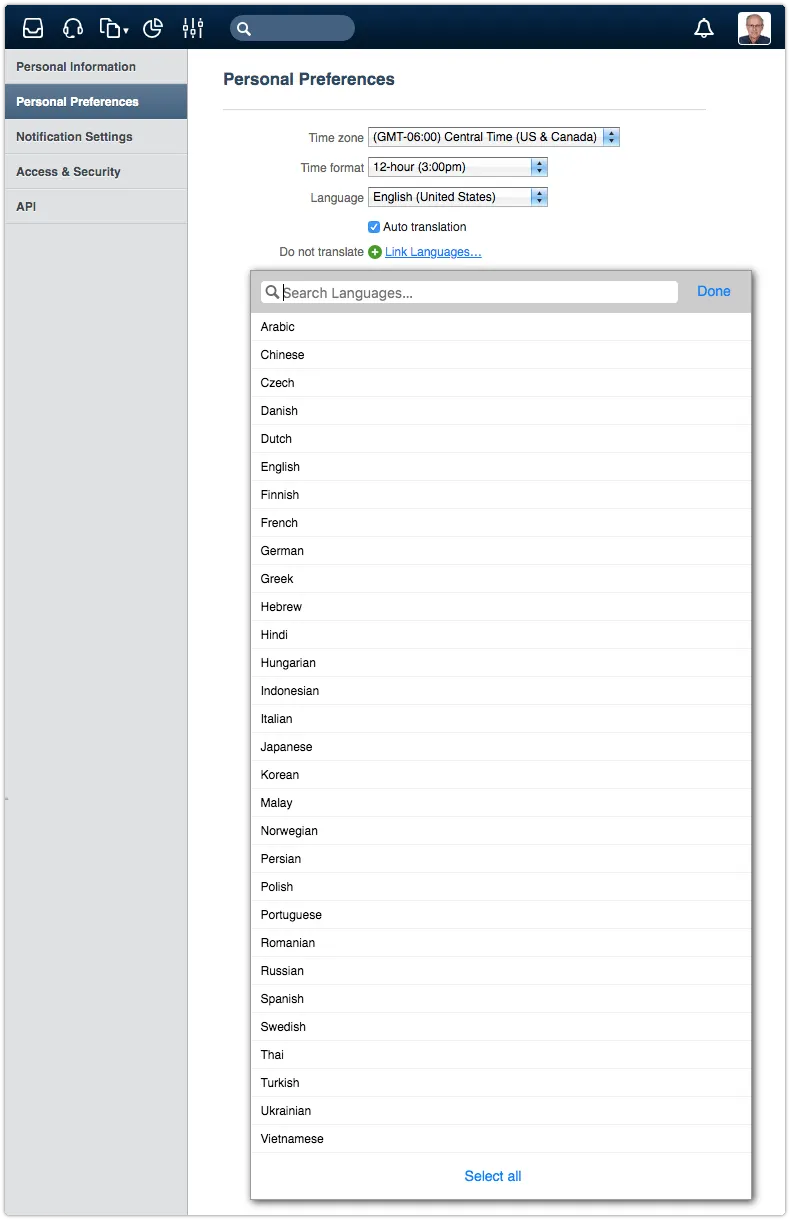The image size is (790, 1220).
Task: Select Russian from the list
Action: 501,971
